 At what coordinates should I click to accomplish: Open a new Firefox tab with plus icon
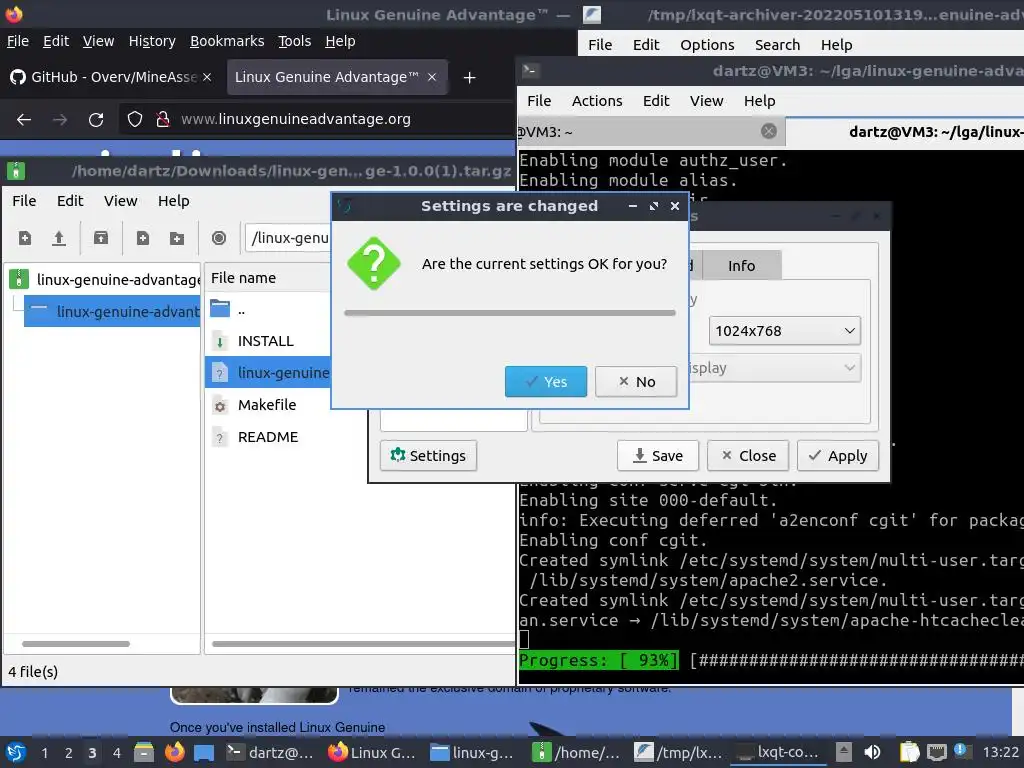pos(469,78)
